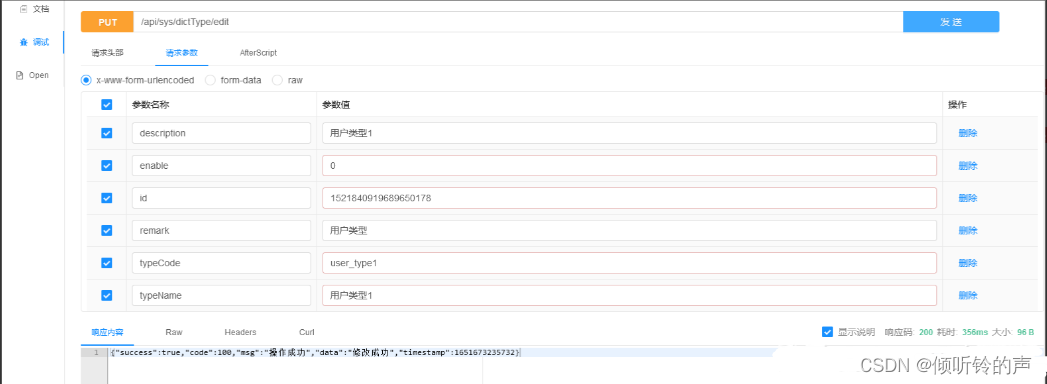This screenshot has height=384, width=1047.
Task: Click the enable parameter name field
Action: 221,166
